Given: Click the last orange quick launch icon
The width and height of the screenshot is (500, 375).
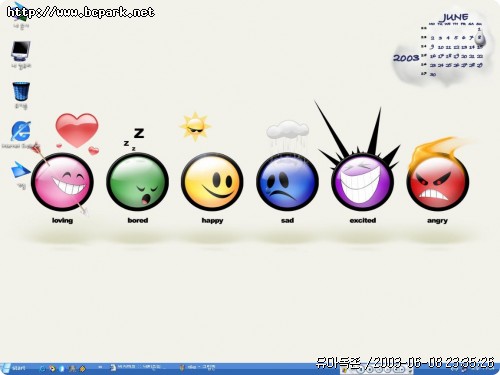Looking at the screenshot, I should click(x=82, y=368).
